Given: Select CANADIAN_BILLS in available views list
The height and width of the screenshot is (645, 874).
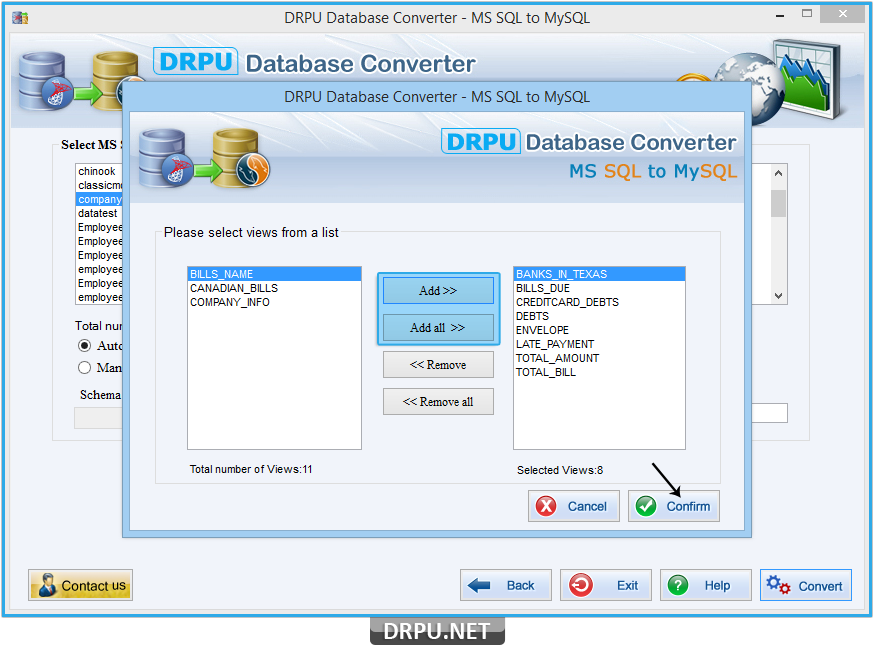Looking at the screenshot, I should [274, 288].
